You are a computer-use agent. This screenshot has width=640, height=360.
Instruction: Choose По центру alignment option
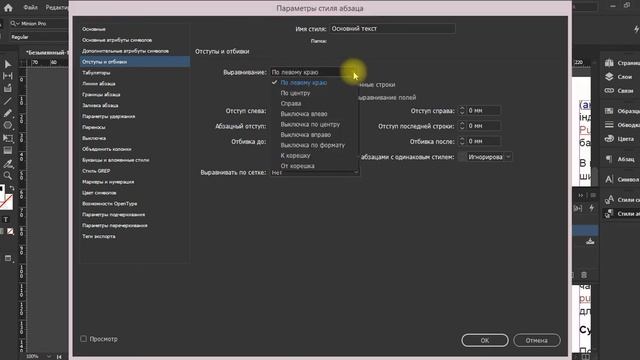[x=296, y=93]
